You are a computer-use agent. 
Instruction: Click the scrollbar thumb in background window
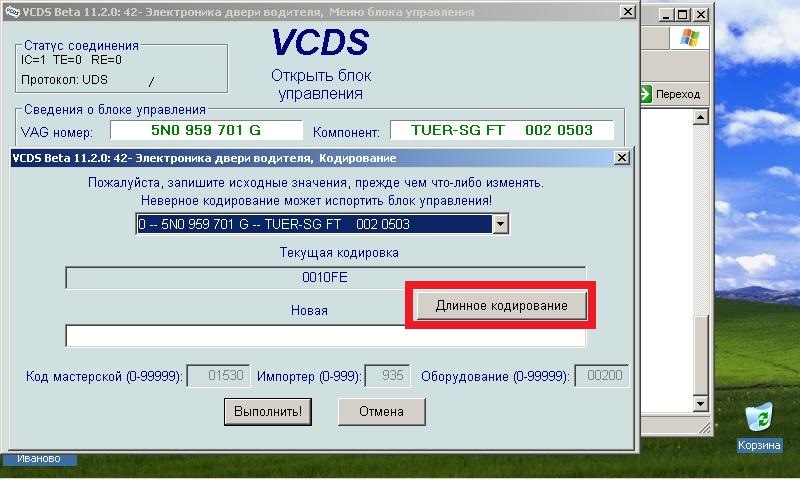pyautogui.click(x=701, y=355)
